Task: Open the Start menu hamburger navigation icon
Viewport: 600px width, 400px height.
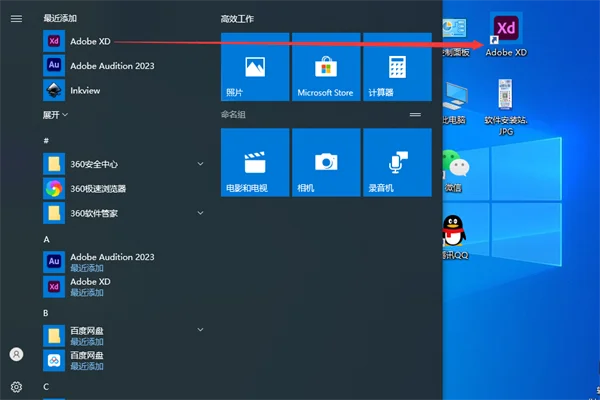Action: [16, 18]
